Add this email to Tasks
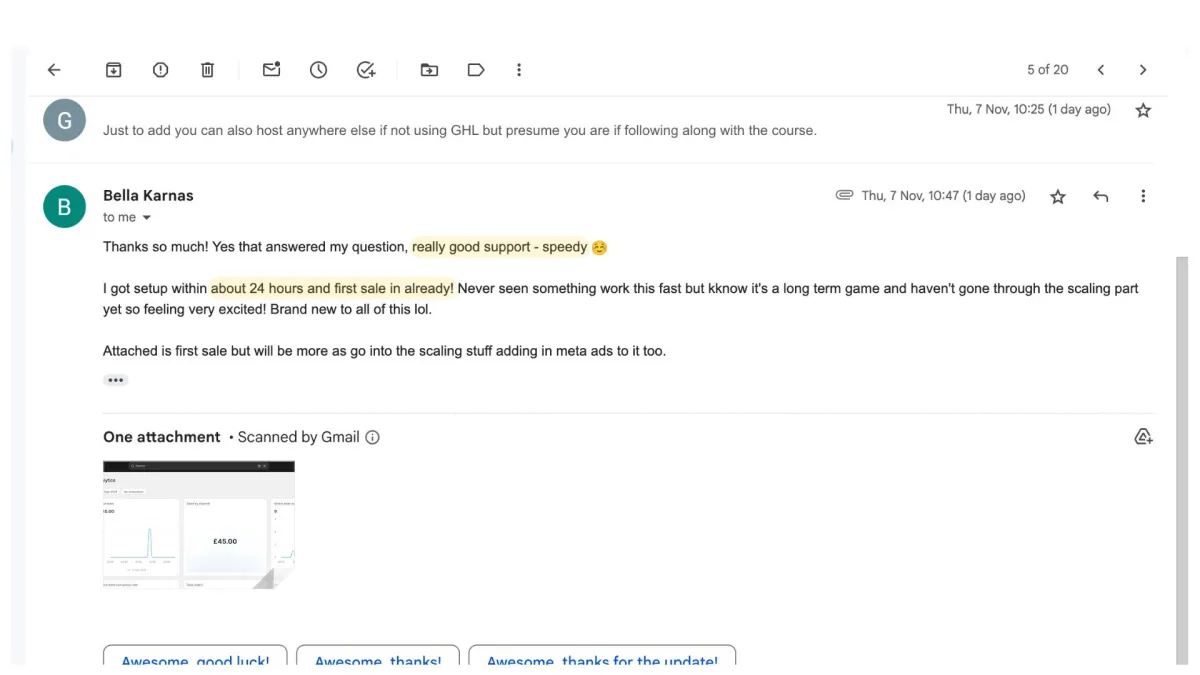Viewport: 1200px width, 675px height. tap(366, 70)
